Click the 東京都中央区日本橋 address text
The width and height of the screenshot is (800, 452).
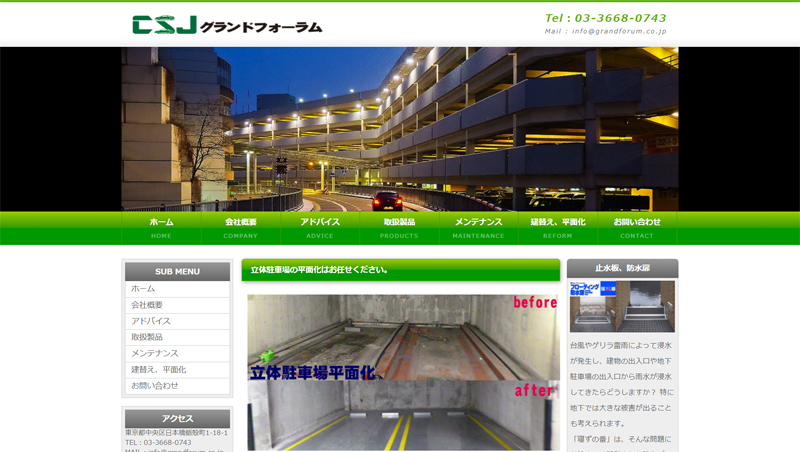click(177, 433)
